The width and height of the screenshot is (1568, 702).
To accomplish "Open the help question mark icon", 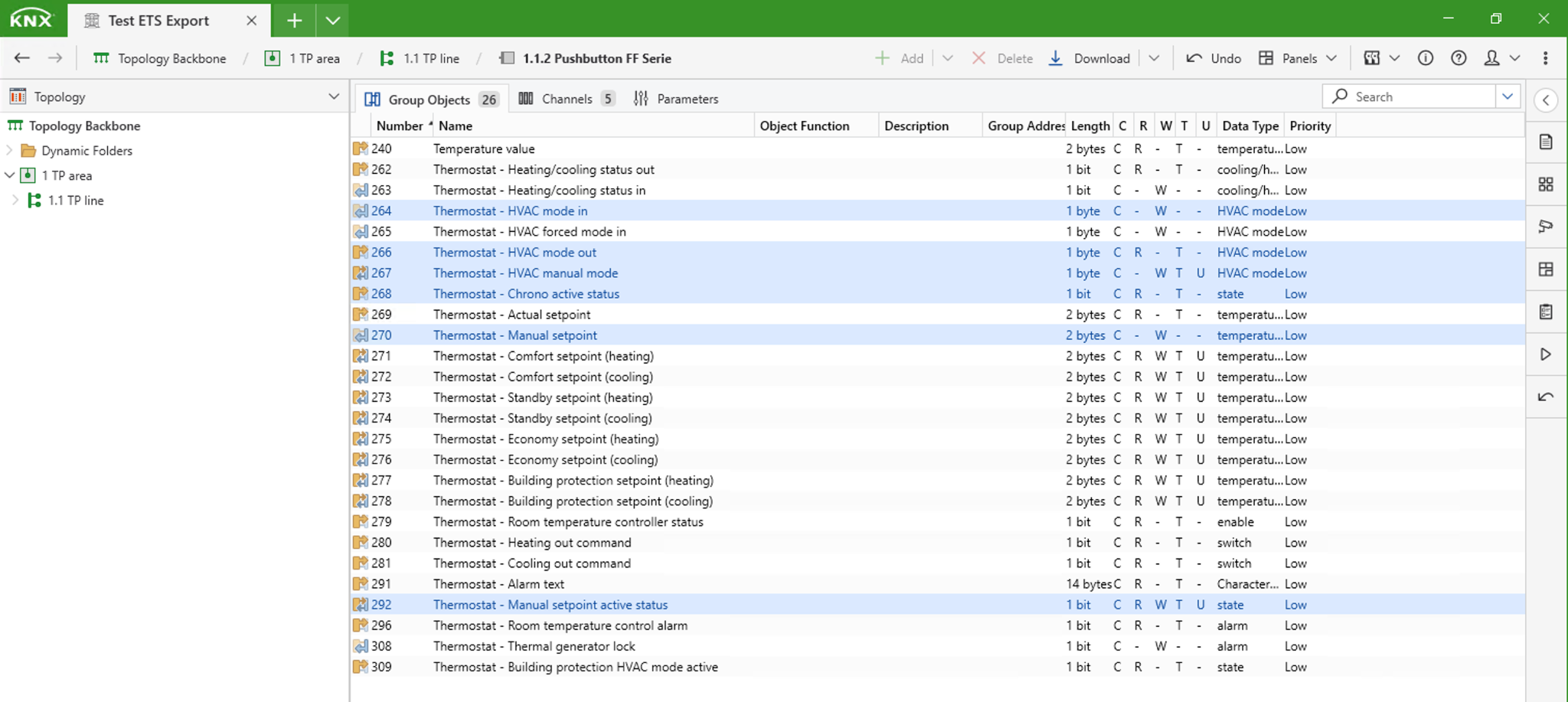I will 1459,58.
